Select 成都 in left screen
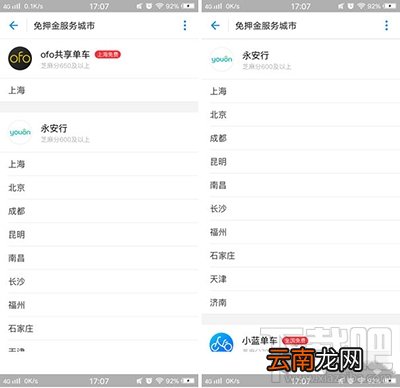Viewport: 400px width, 388px height. [99, 211]
